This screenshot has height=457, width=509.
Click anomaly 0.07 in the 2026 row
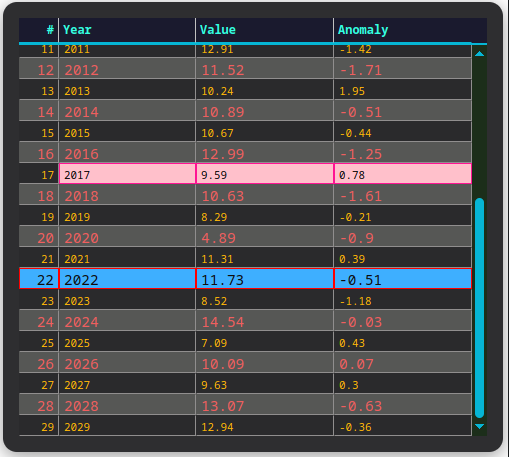pos(403,363)
